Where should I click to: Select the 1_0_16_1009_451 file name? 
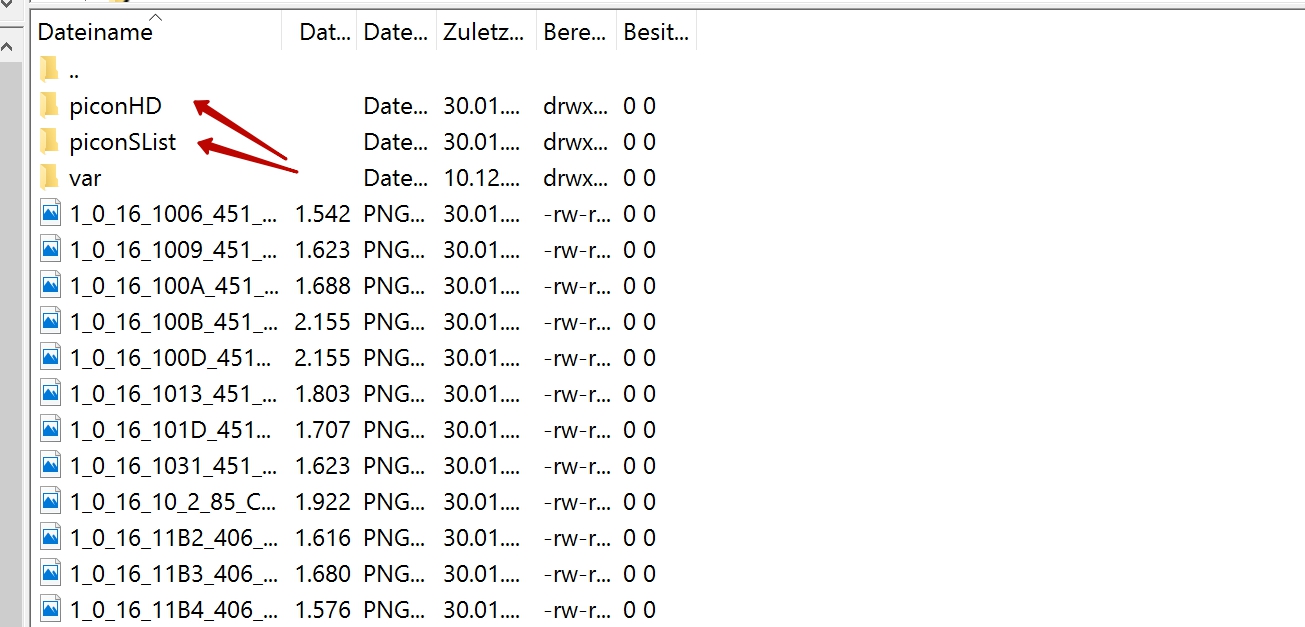tap(173, 250)
